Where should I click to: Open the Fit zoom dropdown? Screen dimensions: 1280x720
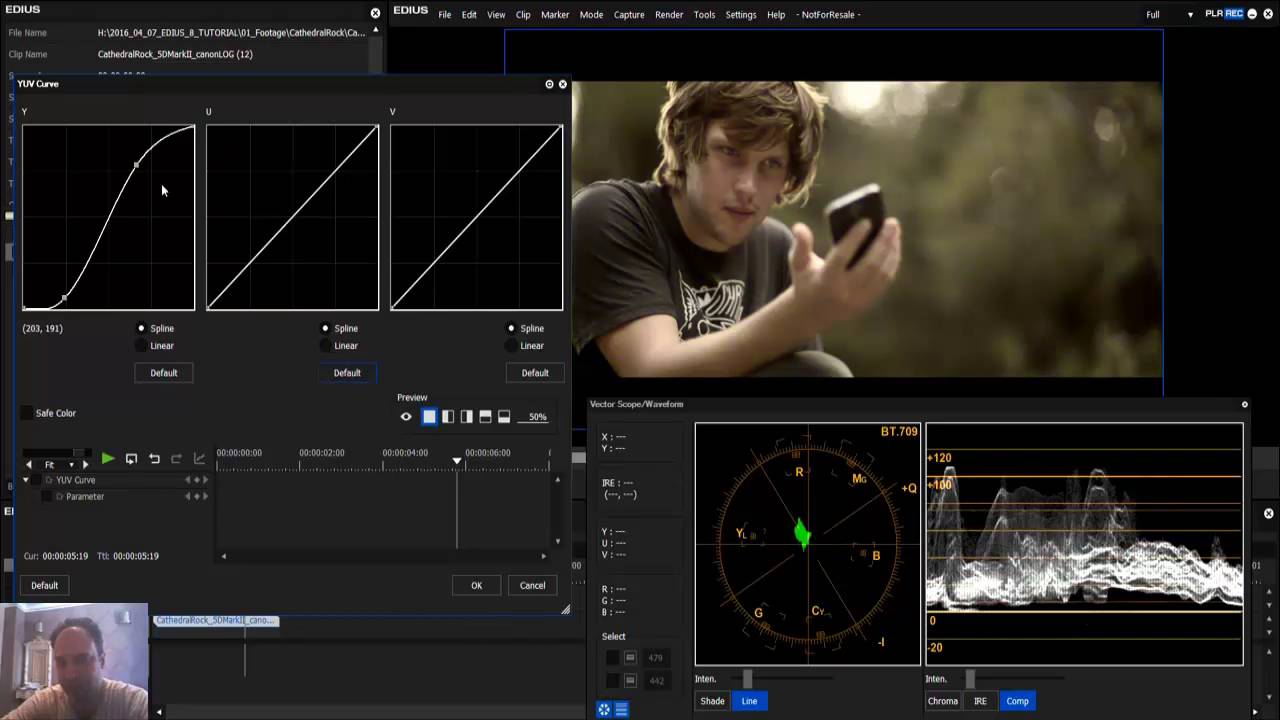(x=71, y=465)
